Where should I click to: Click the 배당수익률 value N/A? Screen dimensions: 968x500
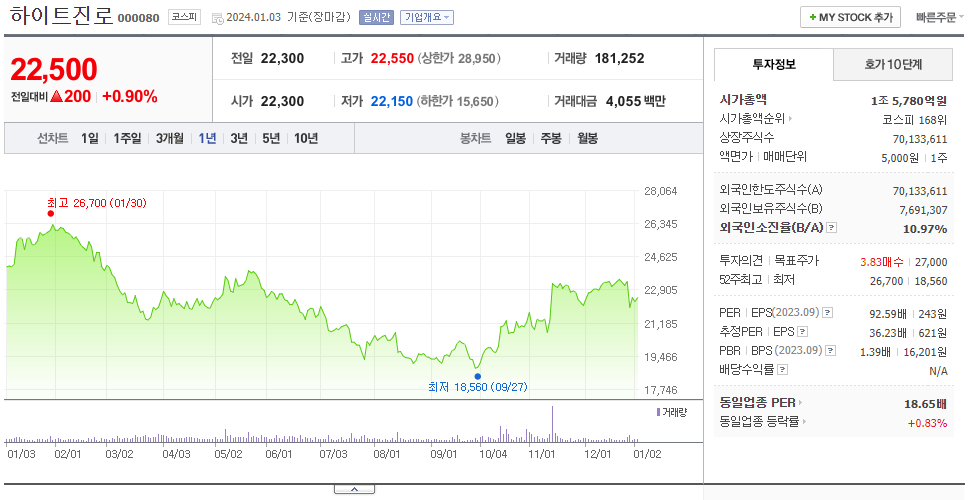938,371
